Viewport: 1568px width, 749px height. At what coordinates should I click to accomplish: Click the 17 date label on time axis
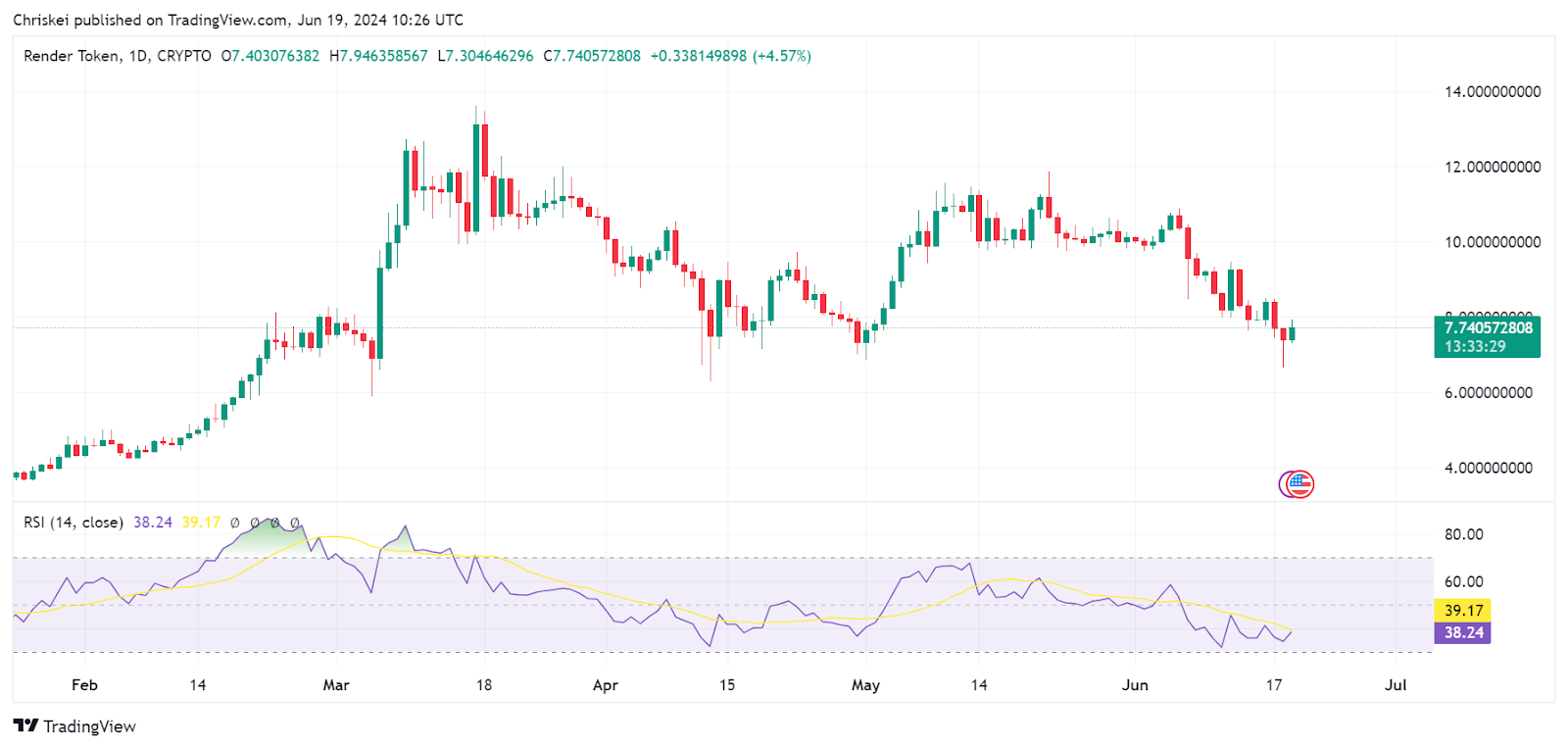(x=1273, y=685)
